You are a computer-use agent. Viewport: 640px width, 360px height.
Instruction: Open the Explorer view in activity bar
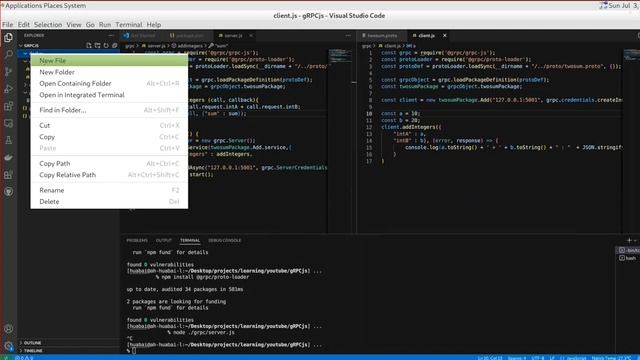click(8, 38)
